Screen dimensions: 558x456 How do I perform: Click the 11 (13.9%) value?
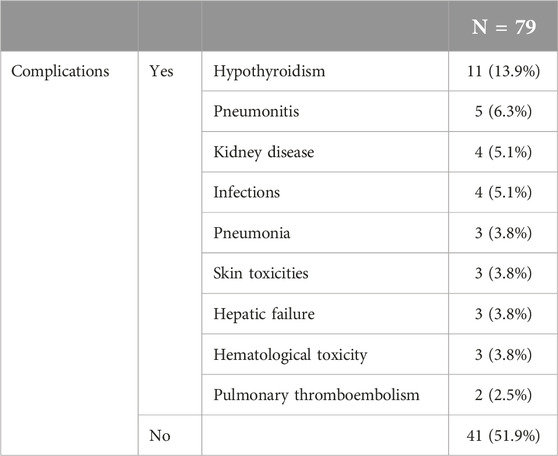[503, 71]
